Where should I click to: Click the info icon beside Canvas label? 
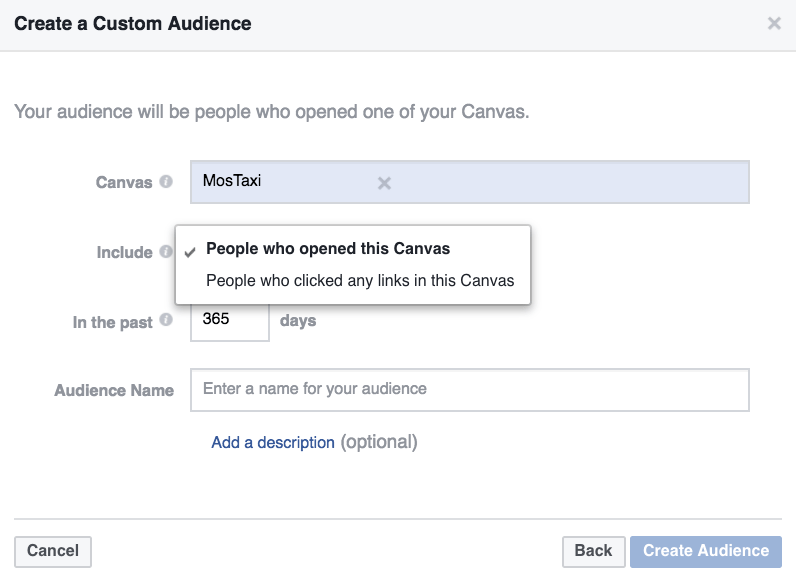coord(166,181)
